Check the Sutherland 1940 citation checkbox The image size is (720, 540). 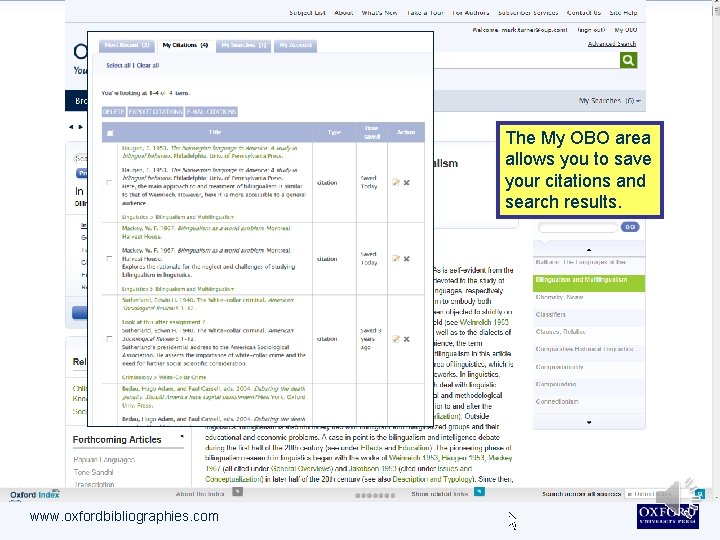click(109, 339)
